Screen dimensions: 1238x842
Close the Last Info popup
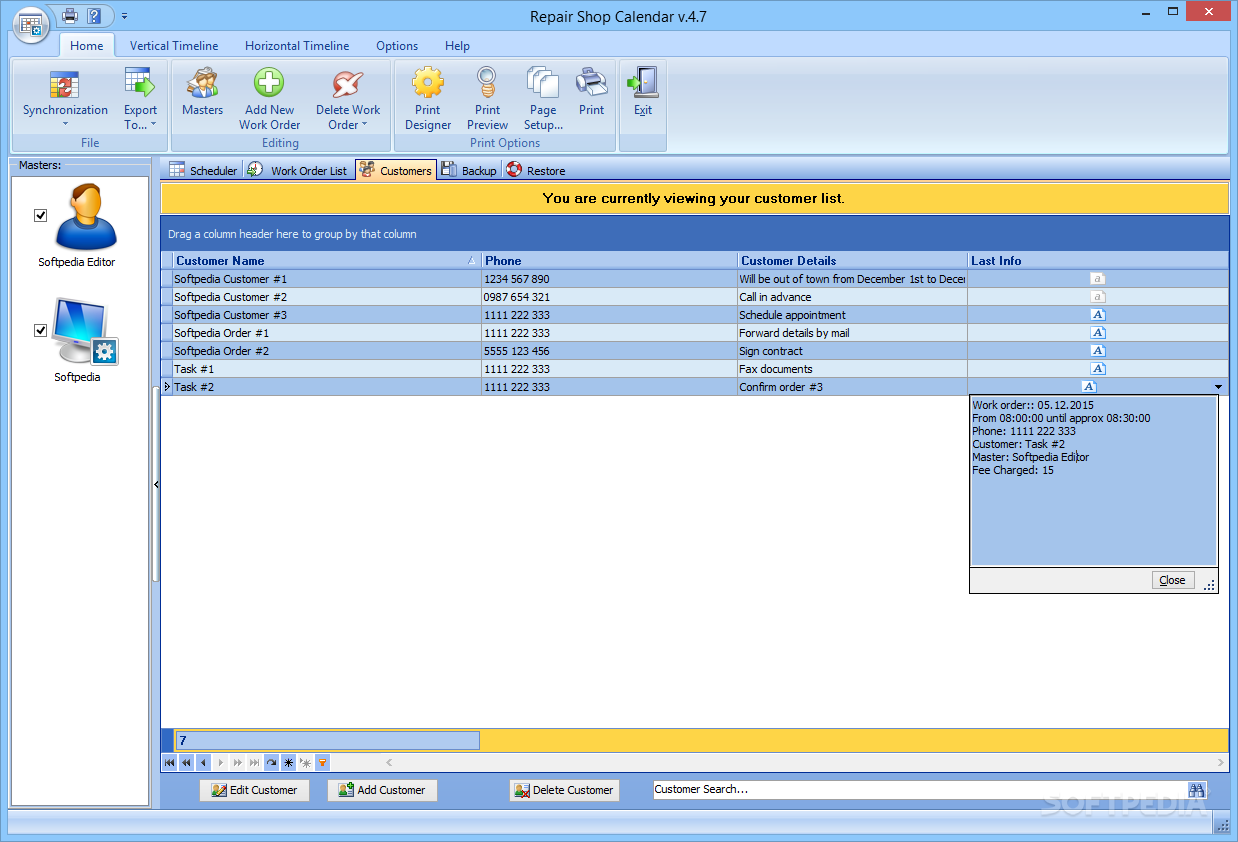coord(1172,580)
